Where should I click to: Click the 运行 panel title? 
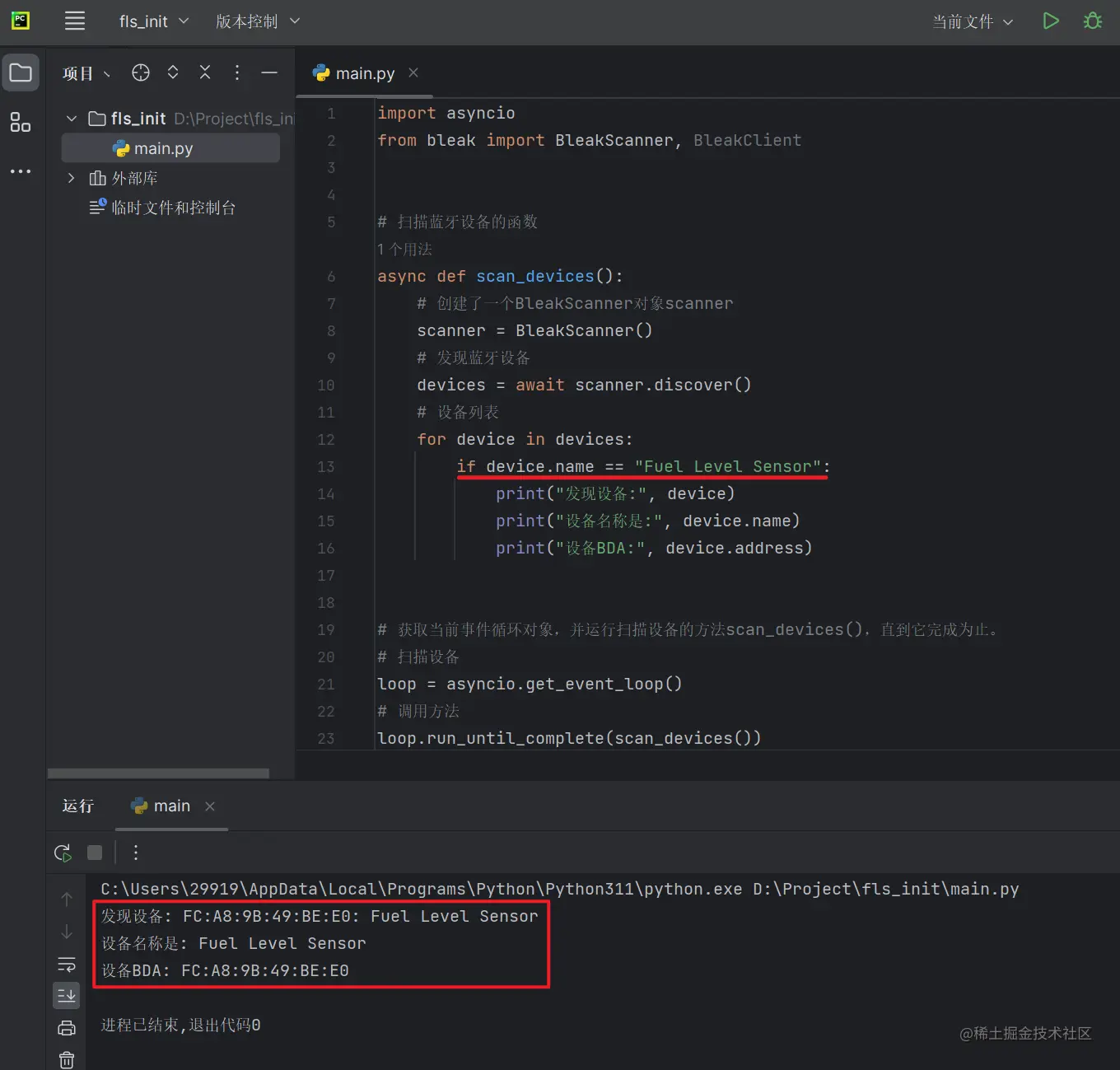pyautogui.click(x=78, y=806)
